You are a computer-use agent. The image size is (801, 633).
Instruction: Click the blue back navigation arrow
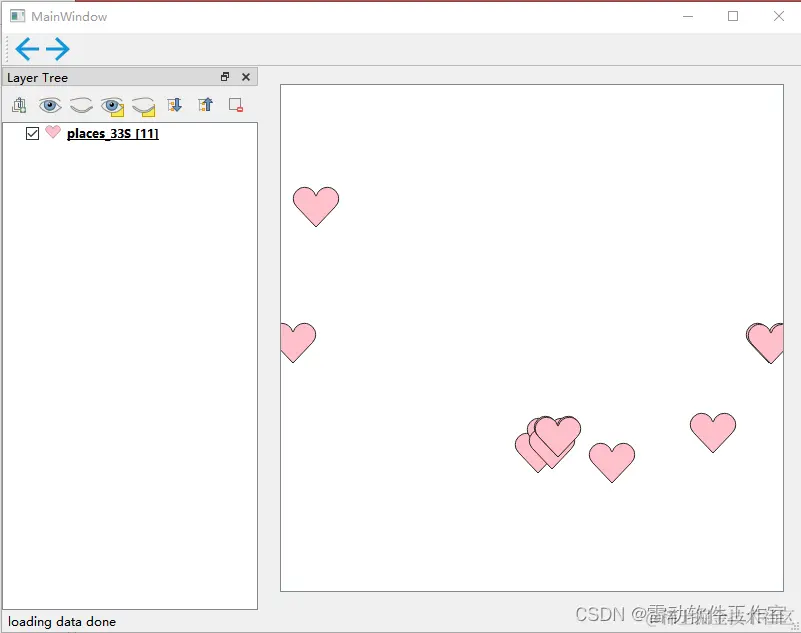(27, 48)
